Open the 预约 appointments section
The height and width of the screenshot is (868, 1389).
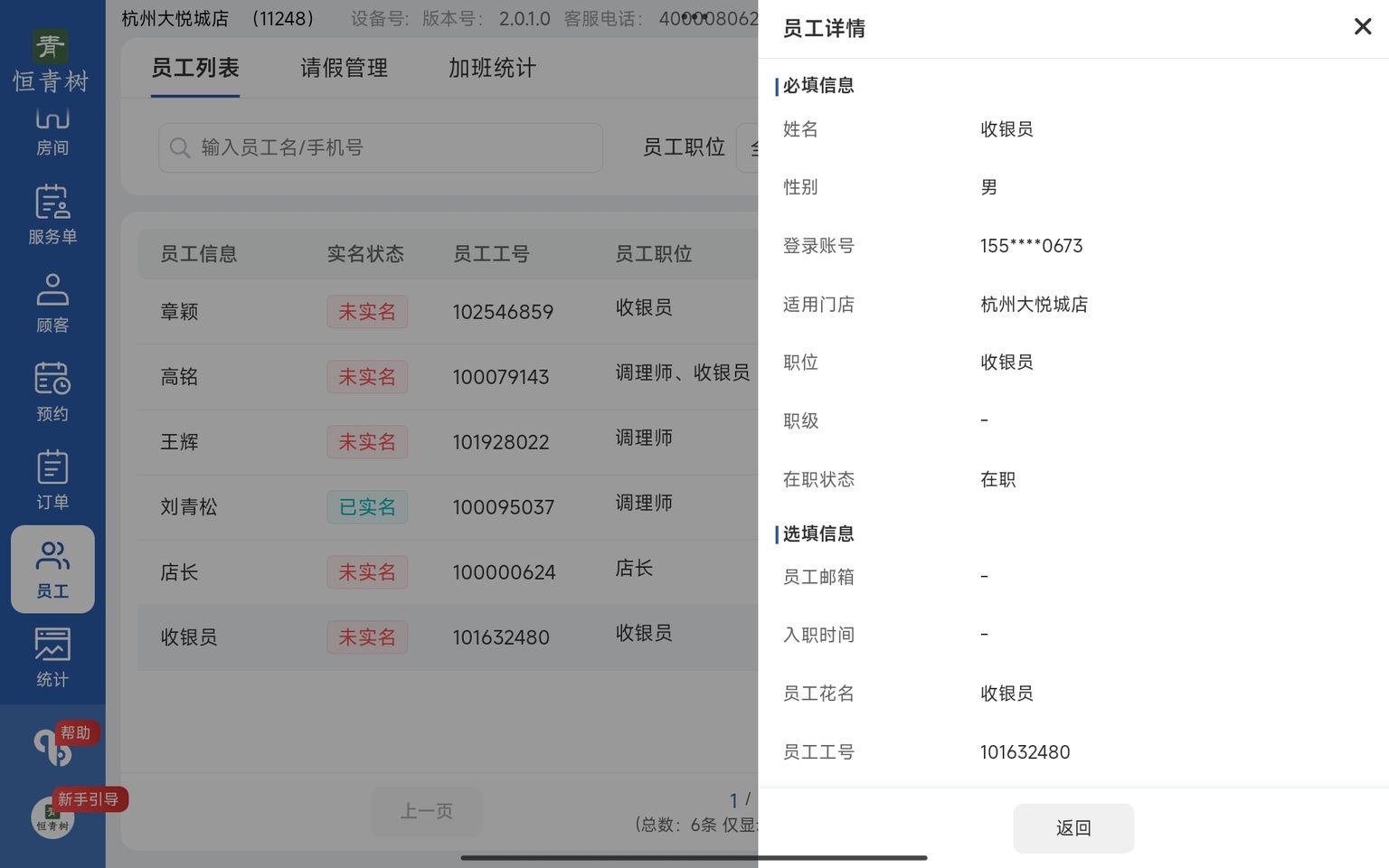point(52,392)
